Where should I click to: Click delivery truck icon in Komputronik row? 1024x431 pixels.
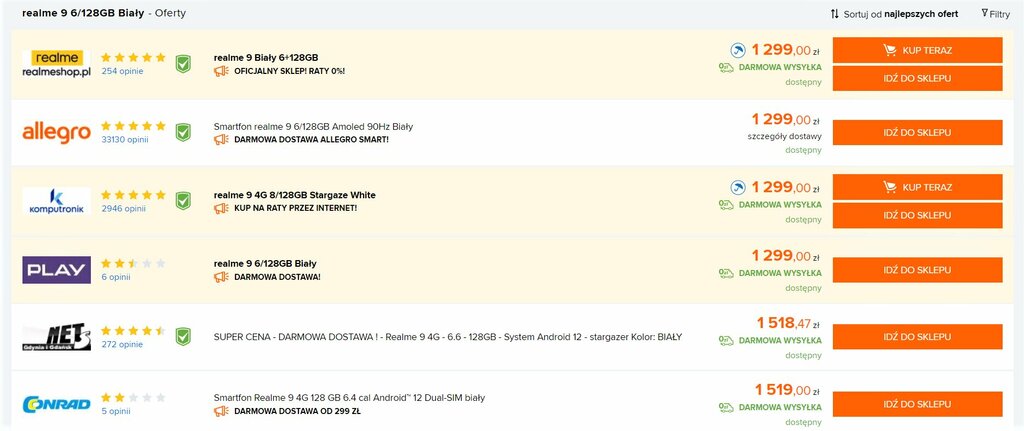click(x=726, y=204)
